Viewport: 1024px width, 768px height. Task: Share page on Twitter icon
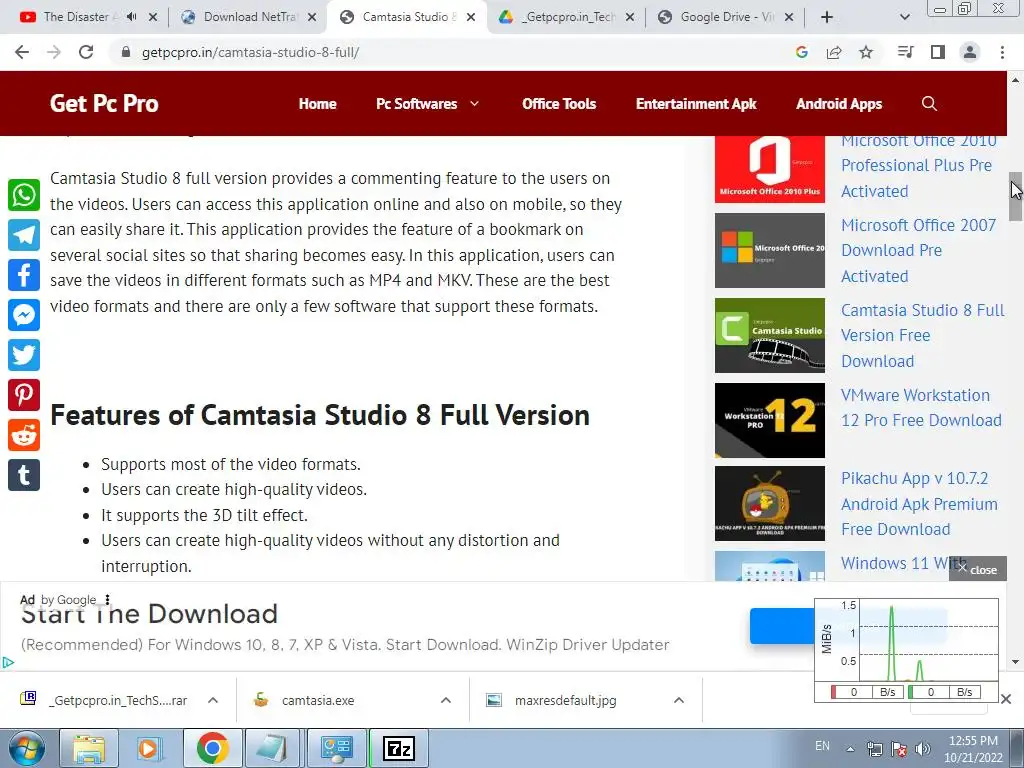[x=24, y=355]
